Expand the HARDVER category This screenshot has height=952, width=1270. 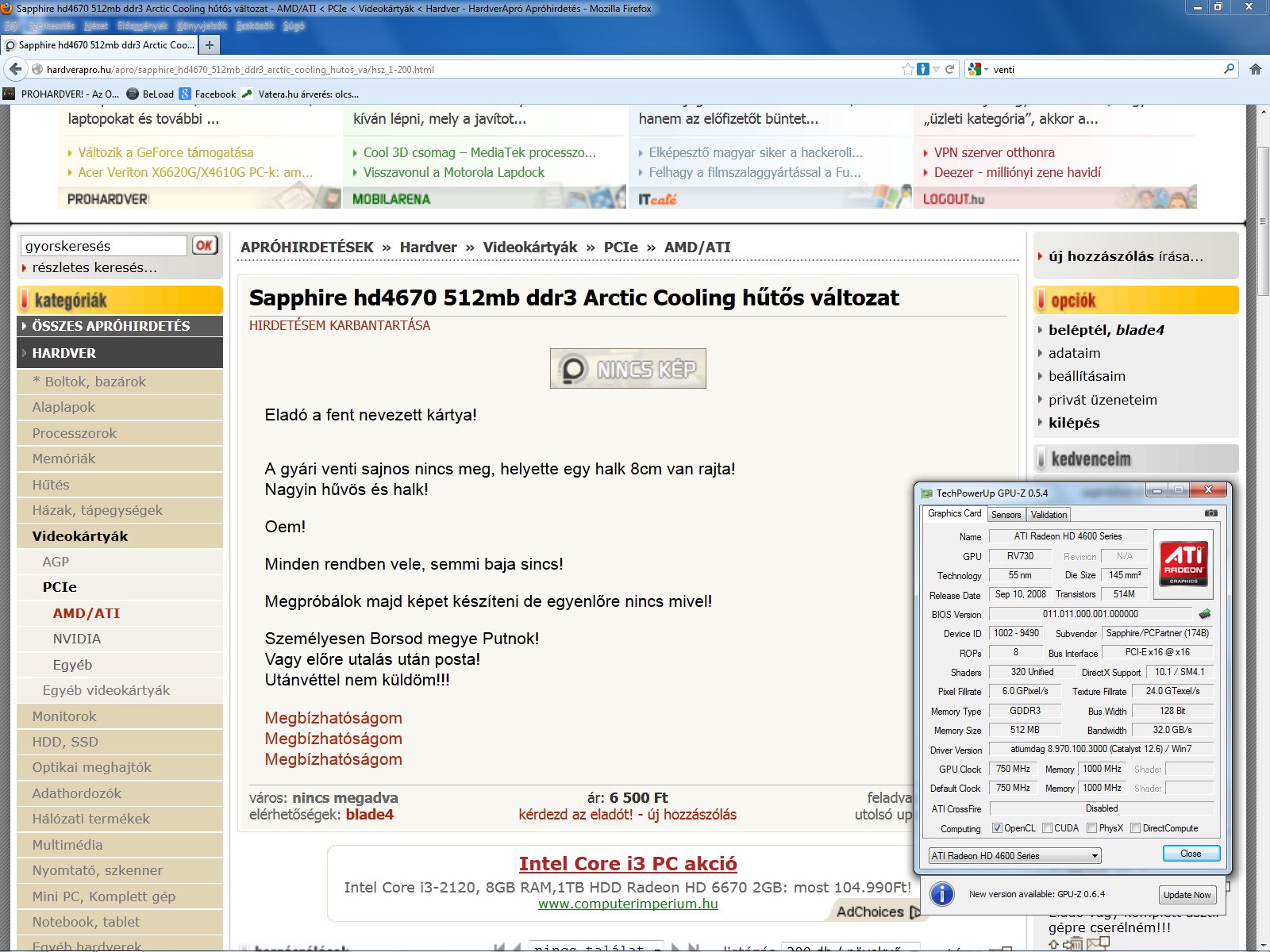(x=120, y=353)
